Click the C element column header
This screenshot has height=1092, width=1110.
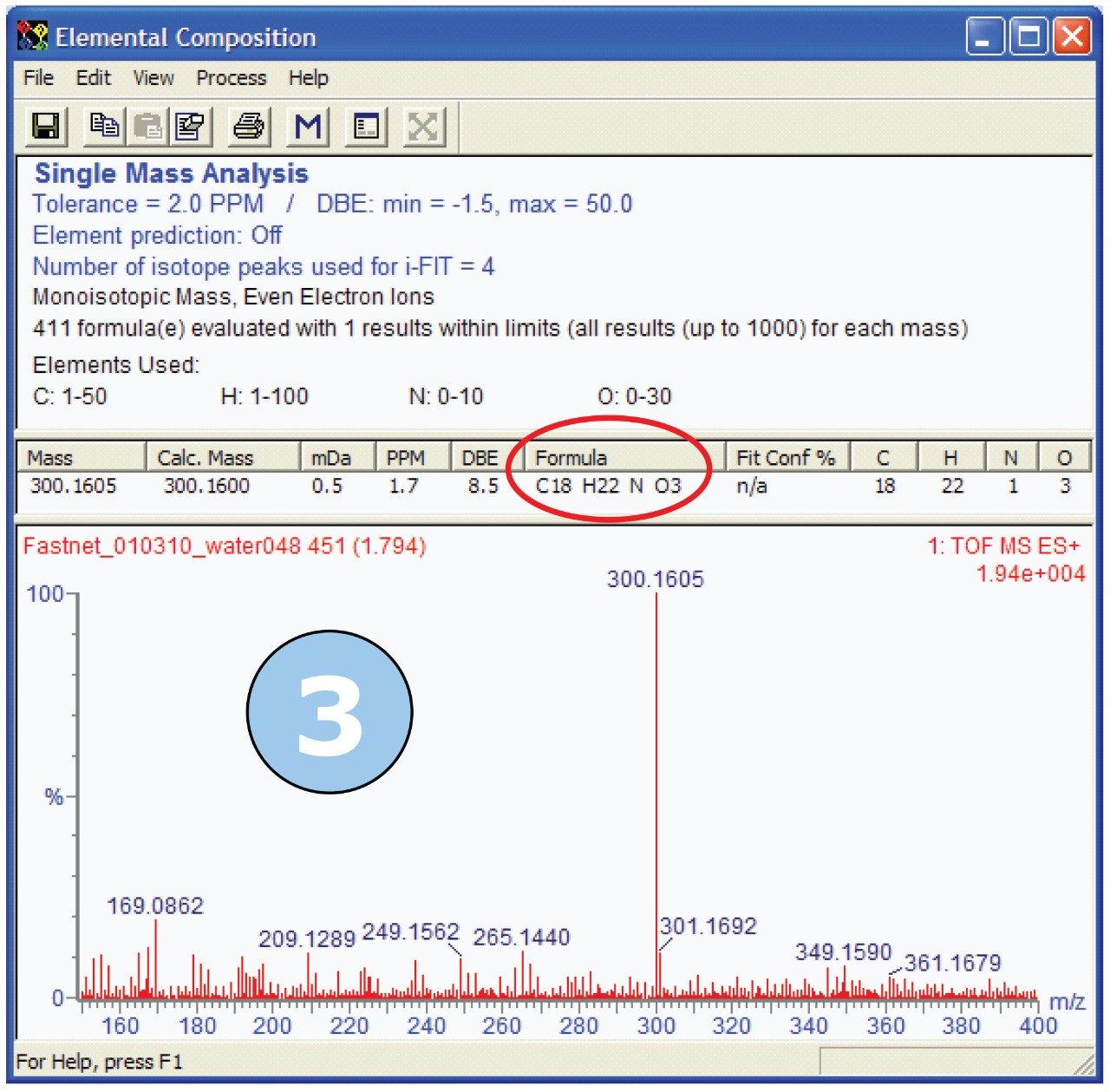coord(884,457)
